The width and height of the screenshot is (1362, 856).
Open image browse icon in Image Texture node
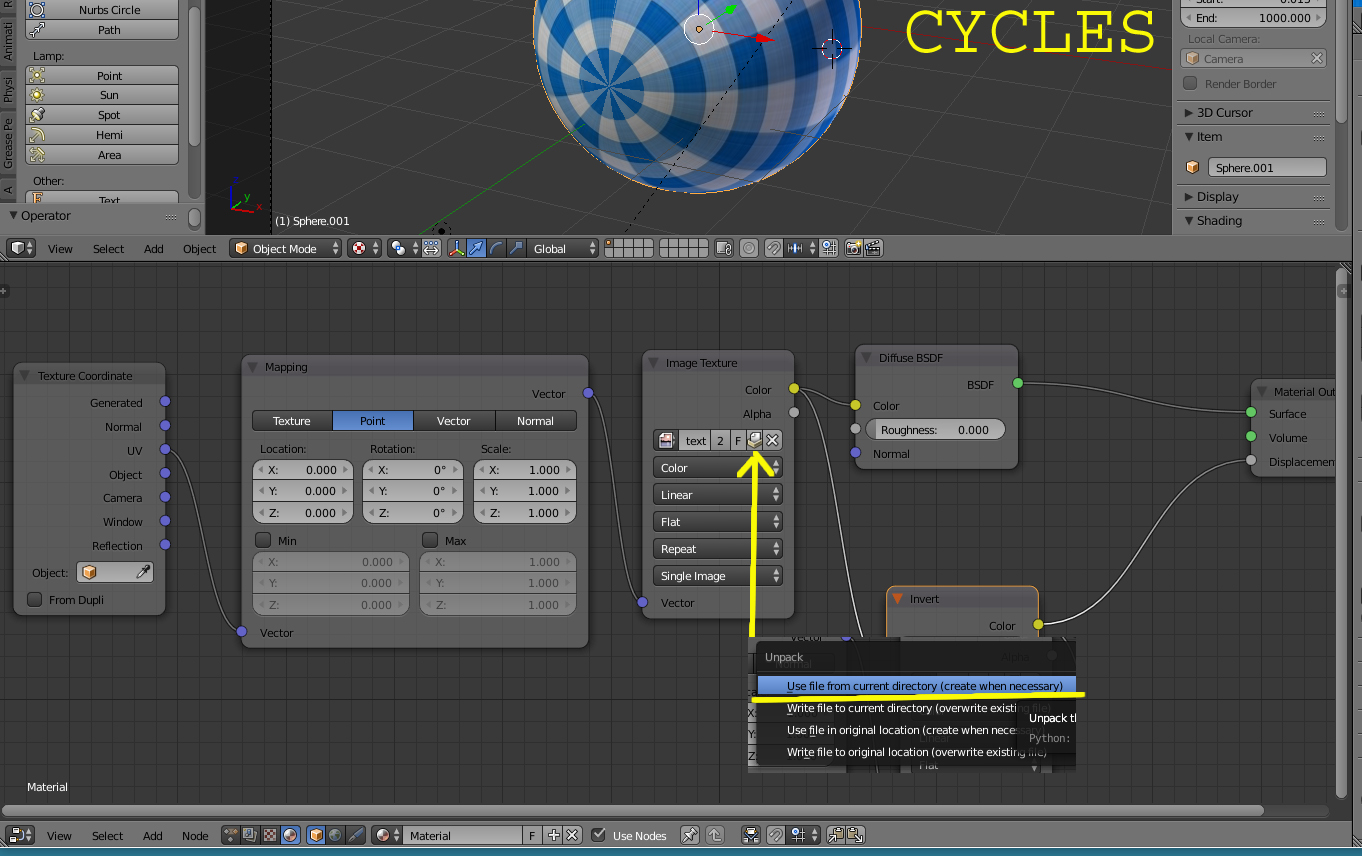tap(666, 440)
